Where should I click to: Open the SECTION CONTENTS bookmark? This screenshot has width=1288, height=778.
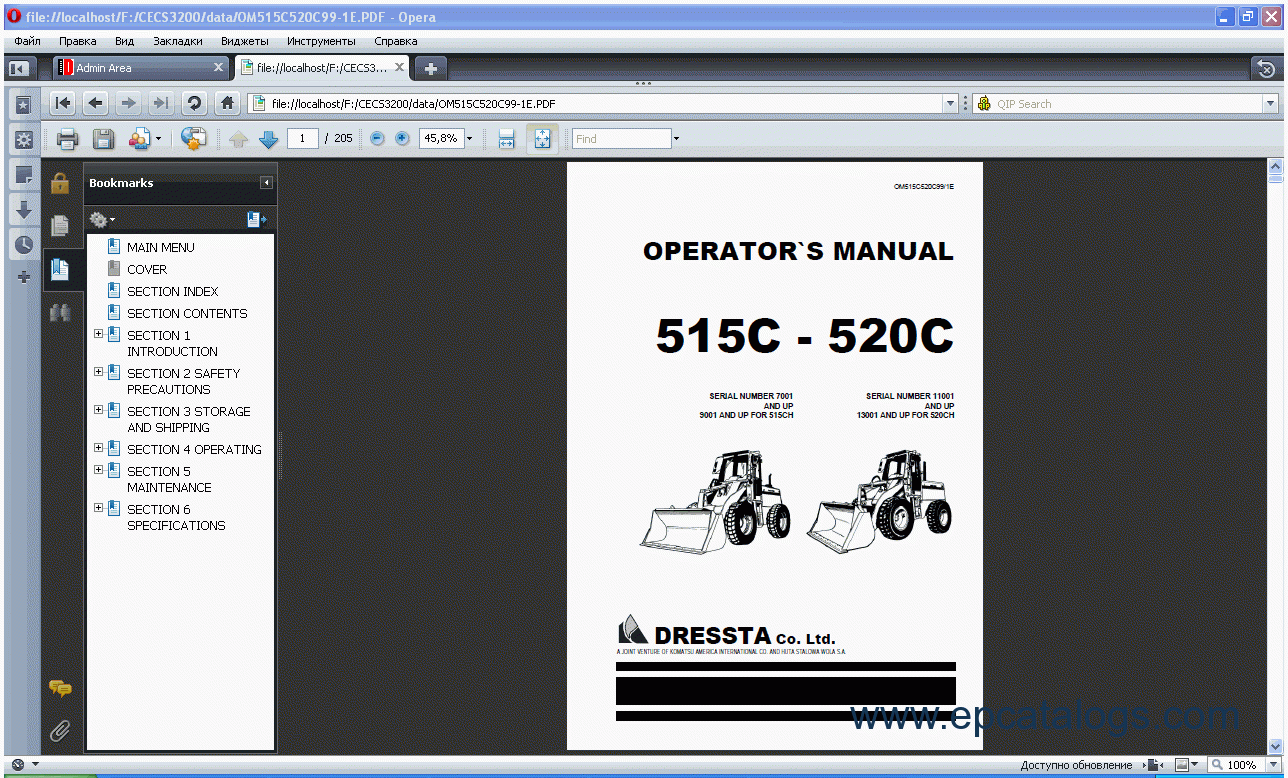coord(187,313)
